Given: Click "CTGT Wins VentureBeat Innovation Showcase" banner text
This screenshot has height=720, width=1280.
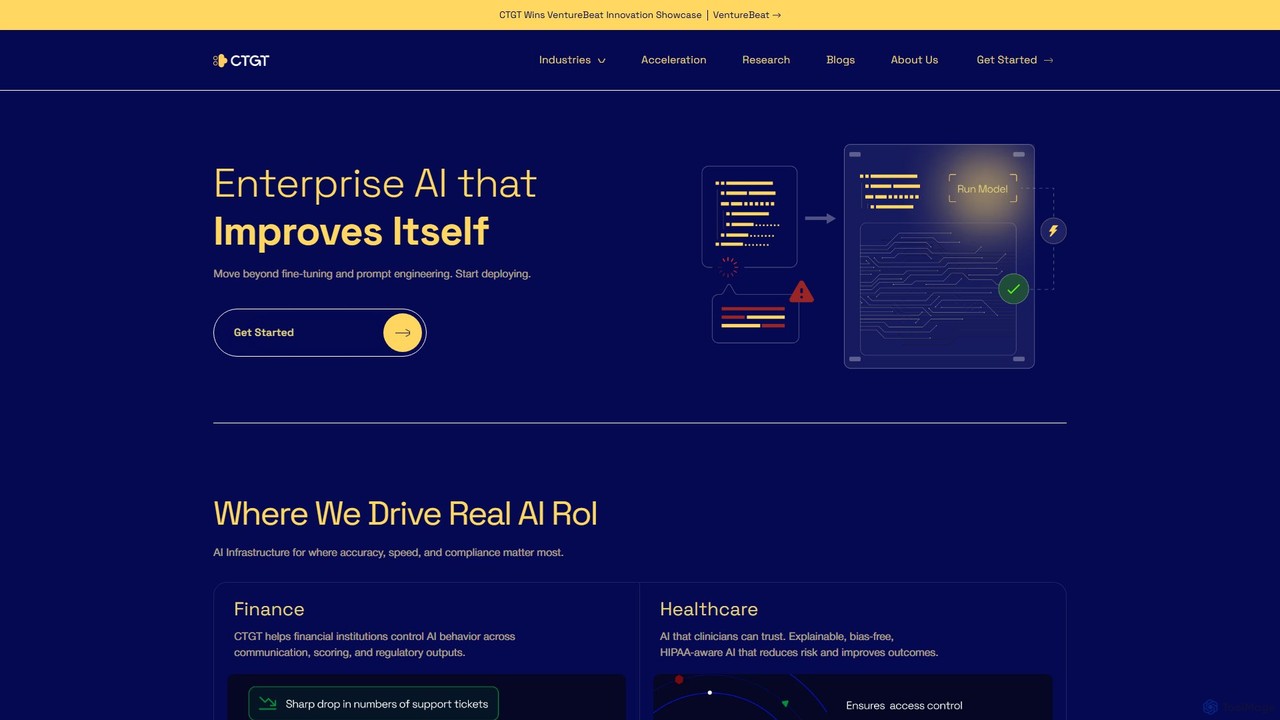Looking at the screenshot, I should 600,15.
